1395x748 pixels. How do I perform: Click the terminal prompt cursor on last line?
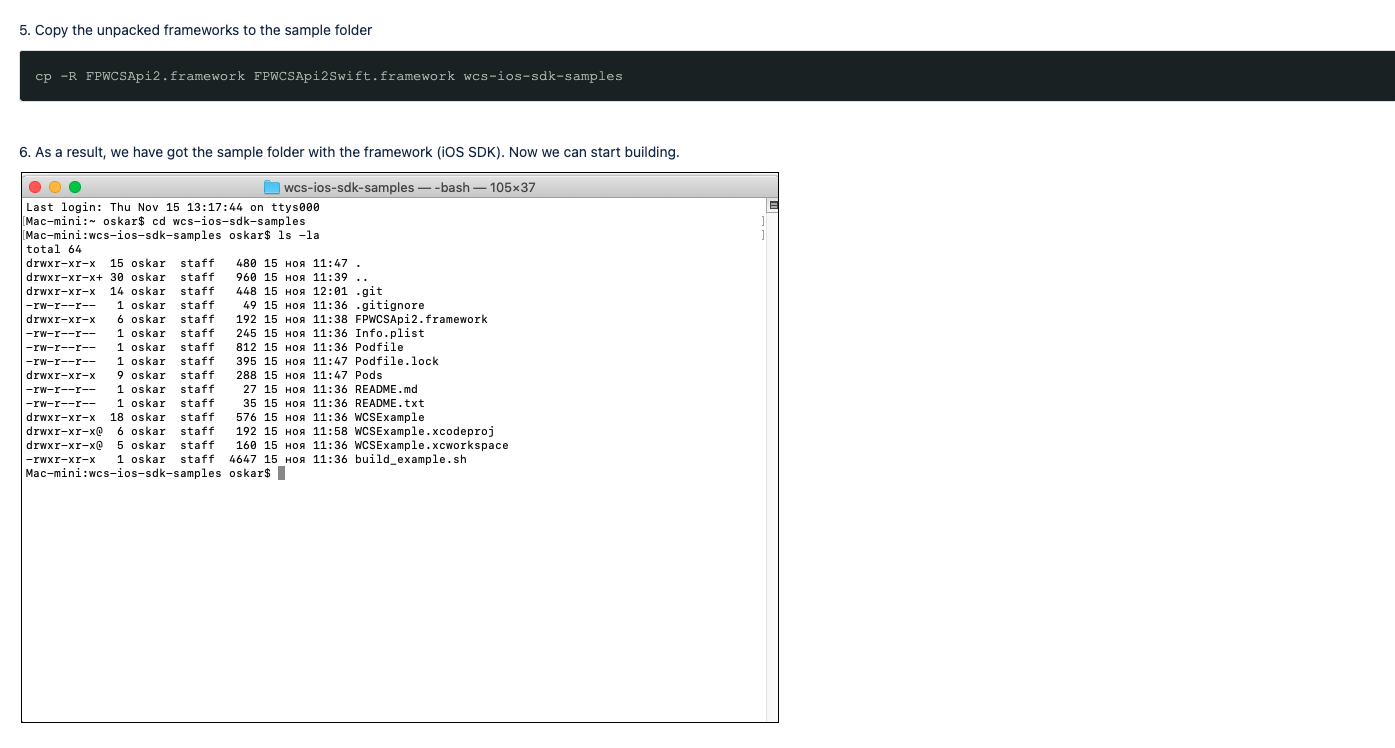coord(282,473)
